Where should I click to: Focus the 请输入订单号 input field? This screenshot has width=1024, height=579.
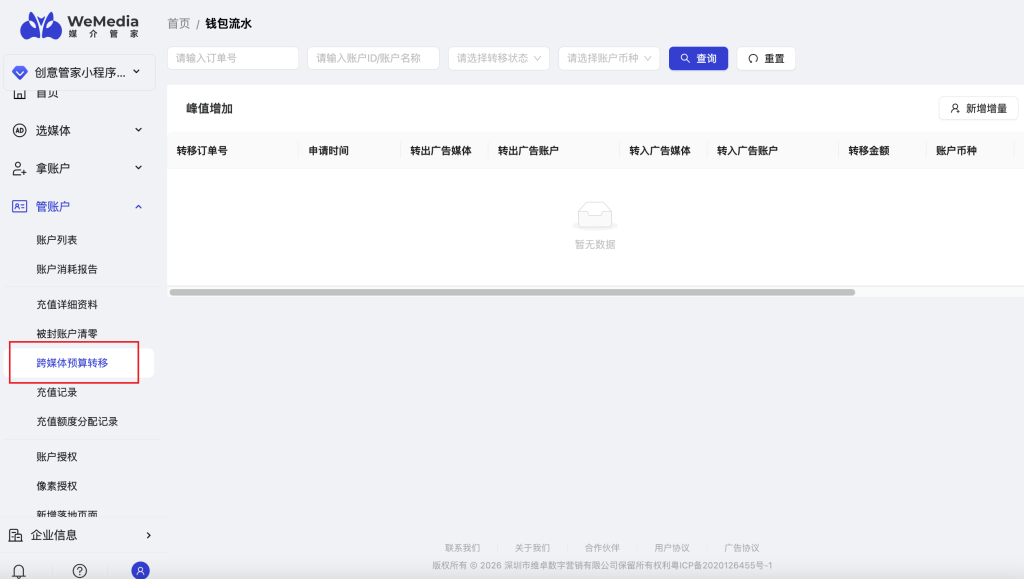232,58
